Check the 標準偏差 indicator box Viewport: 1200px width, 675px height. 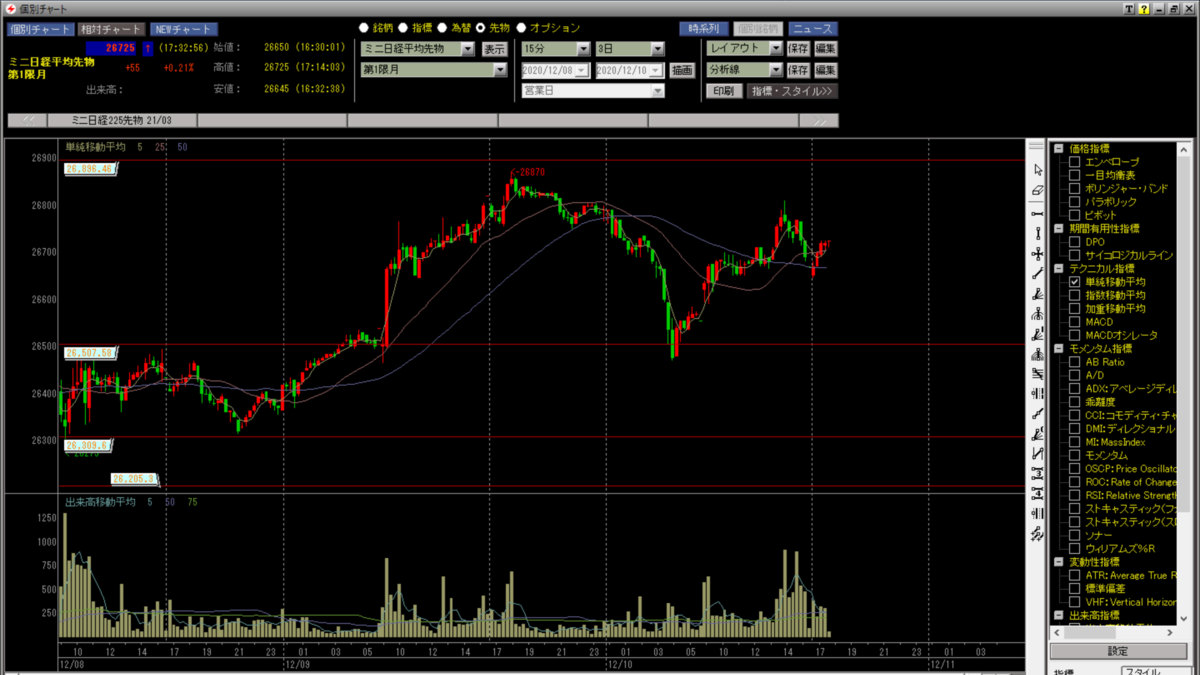click(x=1075, y=589)
